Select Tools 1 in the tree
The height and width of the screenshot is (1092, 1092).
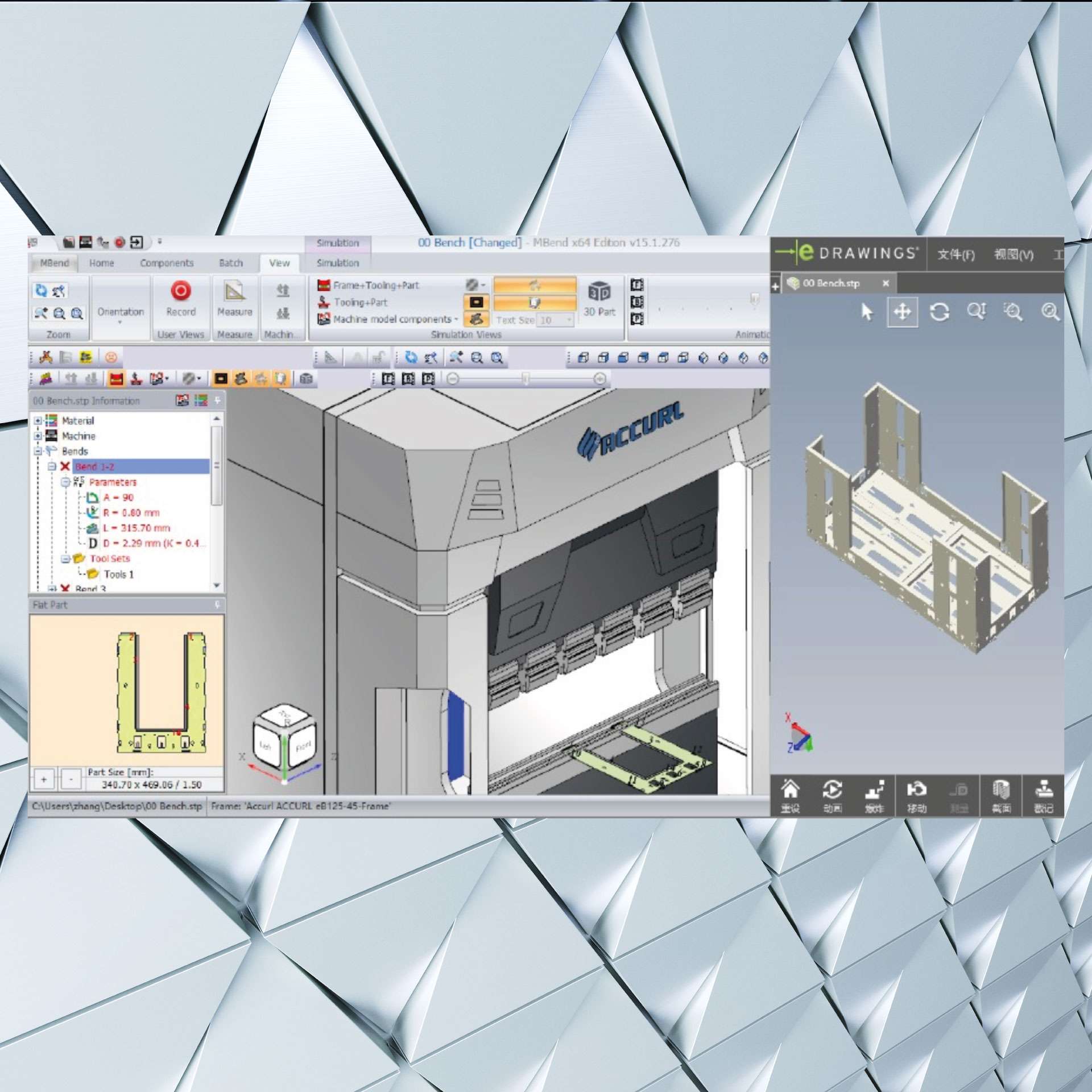click(x=118, y=574)
